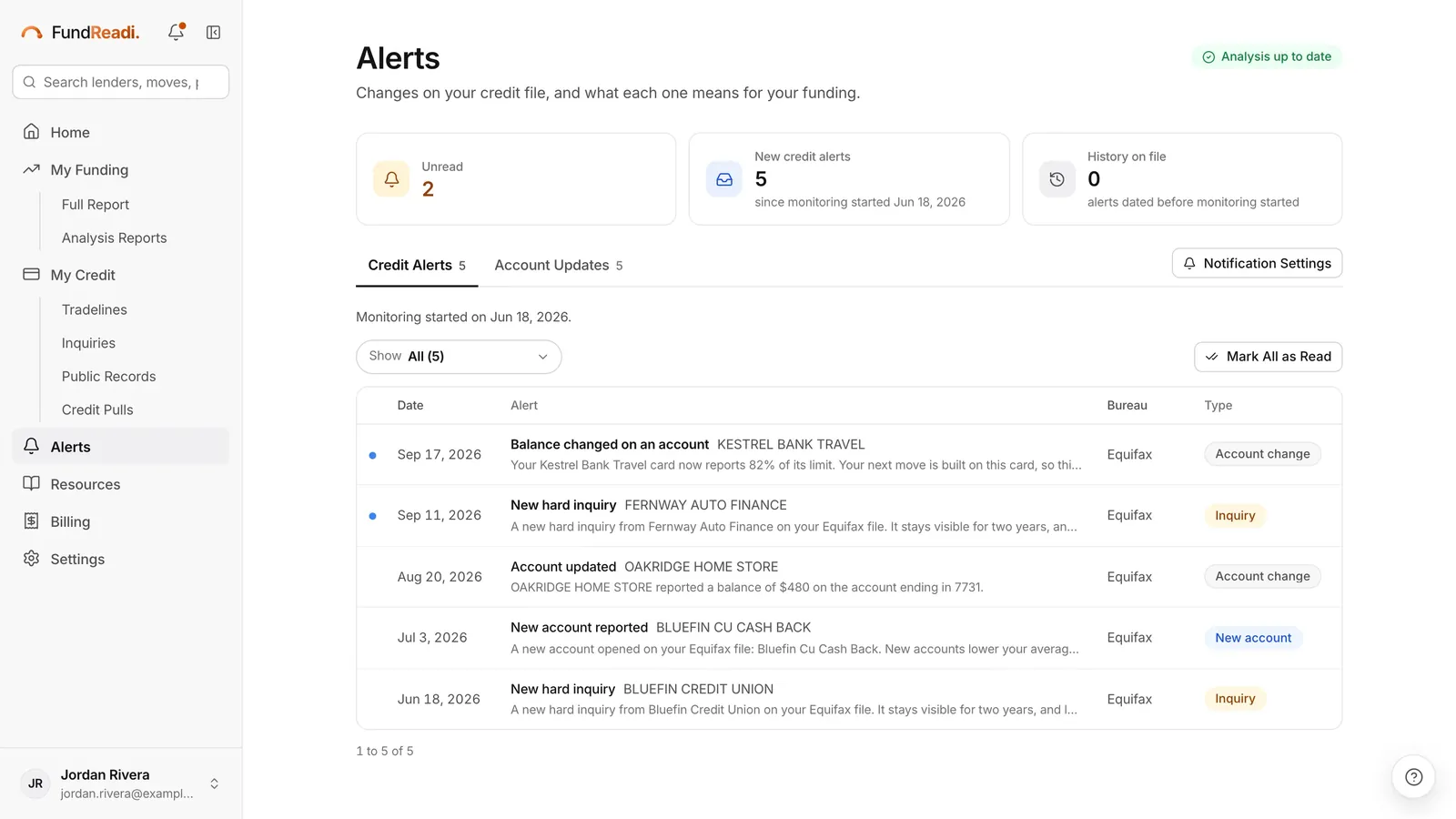
Task: Click Inquiry badge on the Sep 11 row
Action: 1235,515
